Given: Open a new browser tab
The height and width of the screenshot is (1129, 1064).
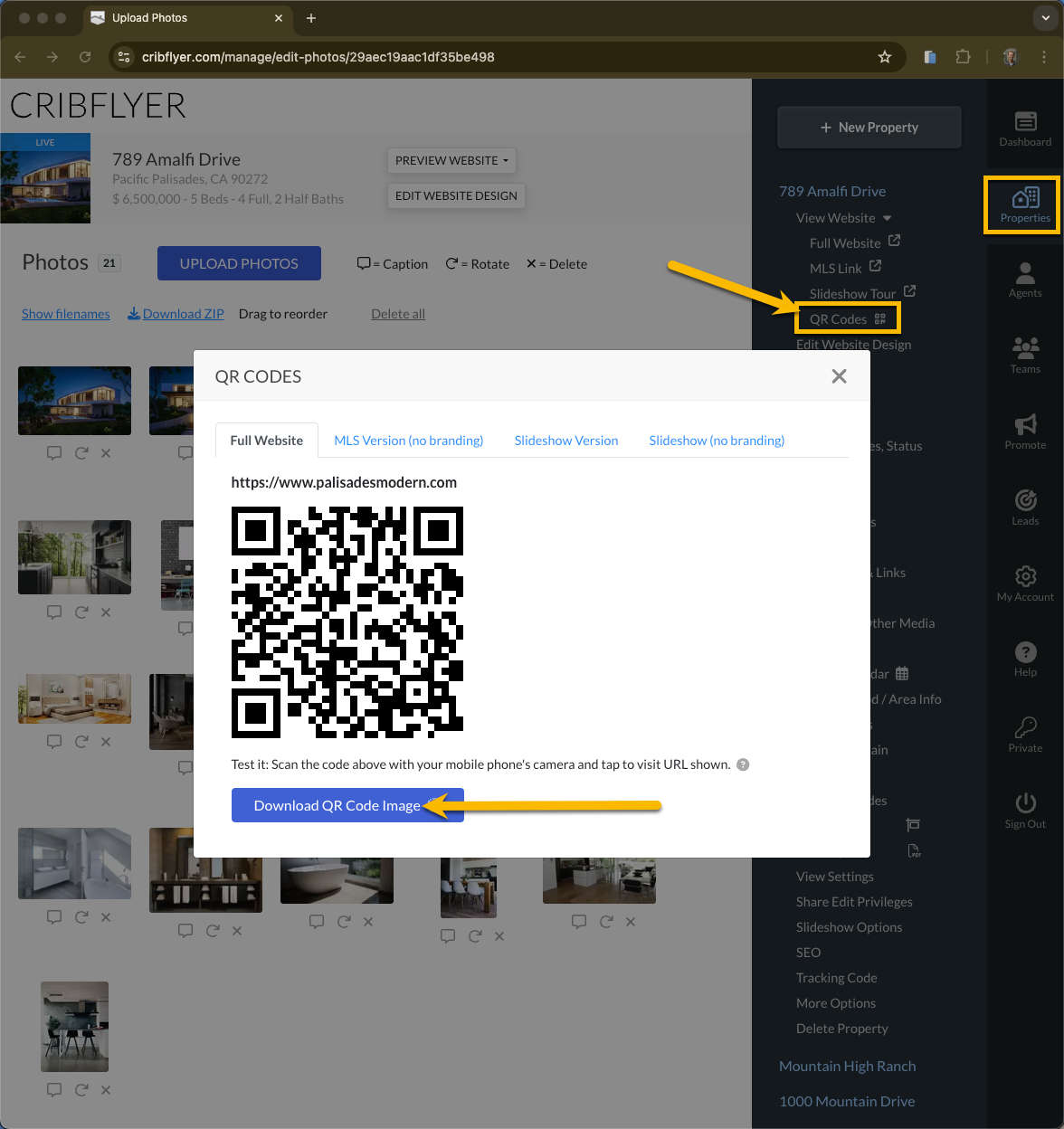Looking at the screenshot, I should 311,18.
